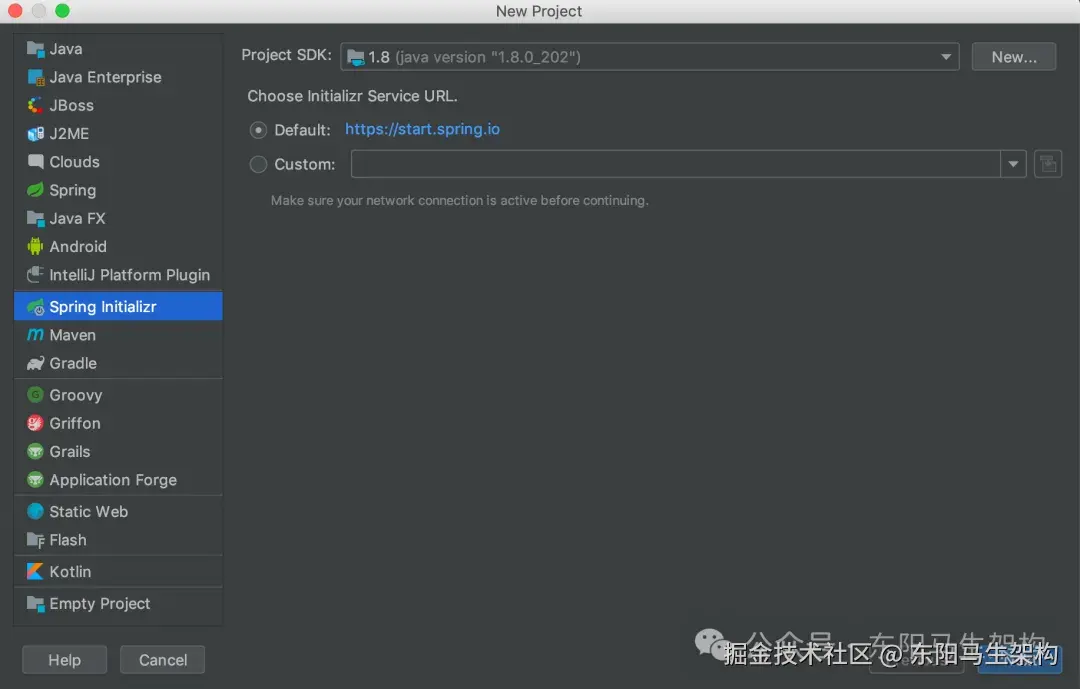1080x689 pixels.
Task: Click the J2ME icon
Action: click(x=35, y=134)
